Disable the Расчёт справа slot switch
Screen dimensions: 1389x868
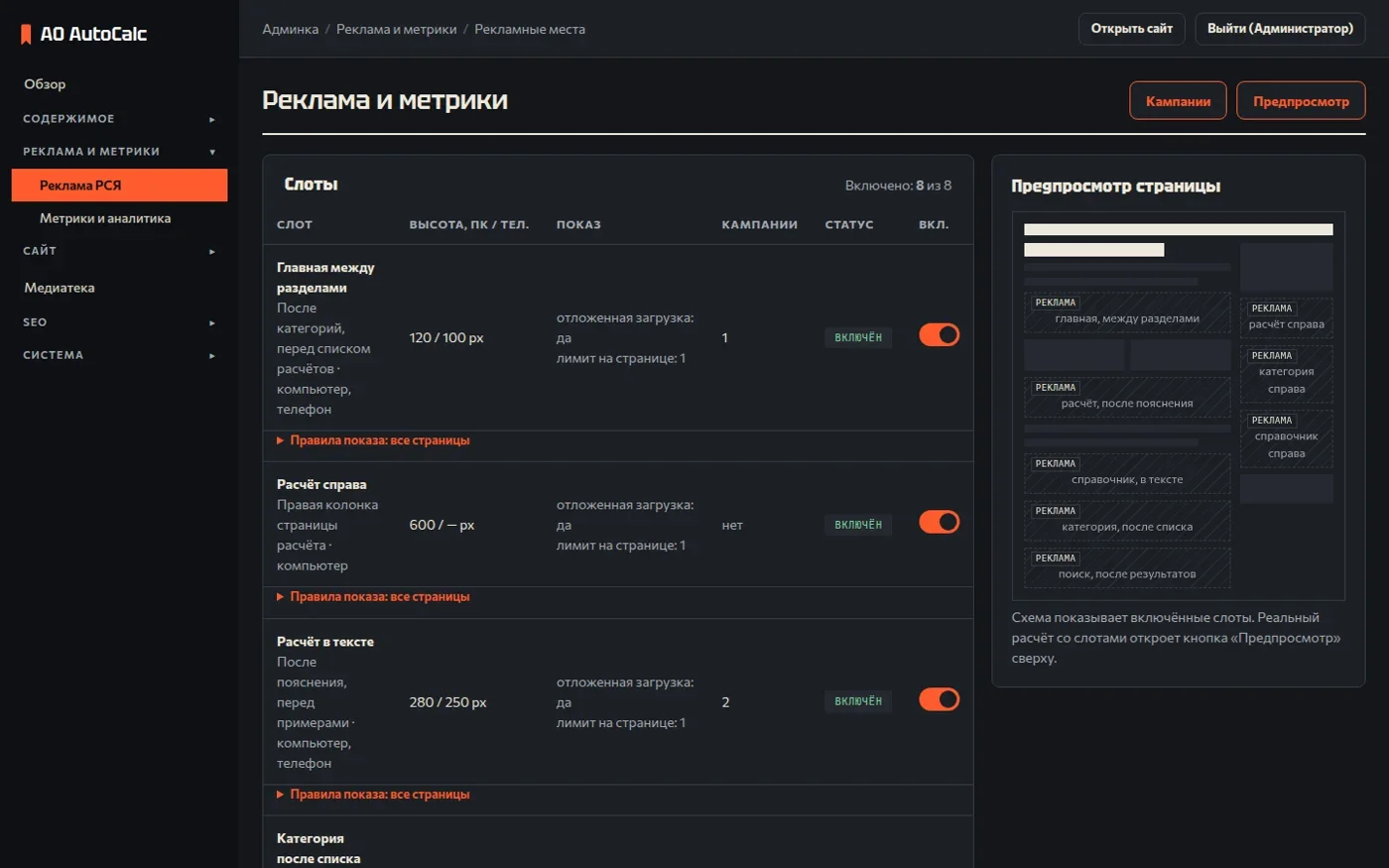pyautogui.click(x=939, y=522)
